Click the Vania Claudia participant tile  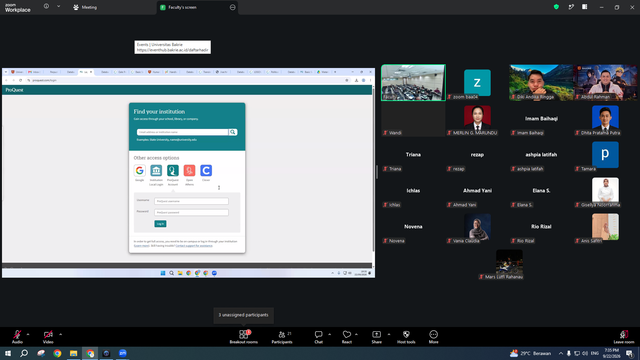[x=477, y=227]
